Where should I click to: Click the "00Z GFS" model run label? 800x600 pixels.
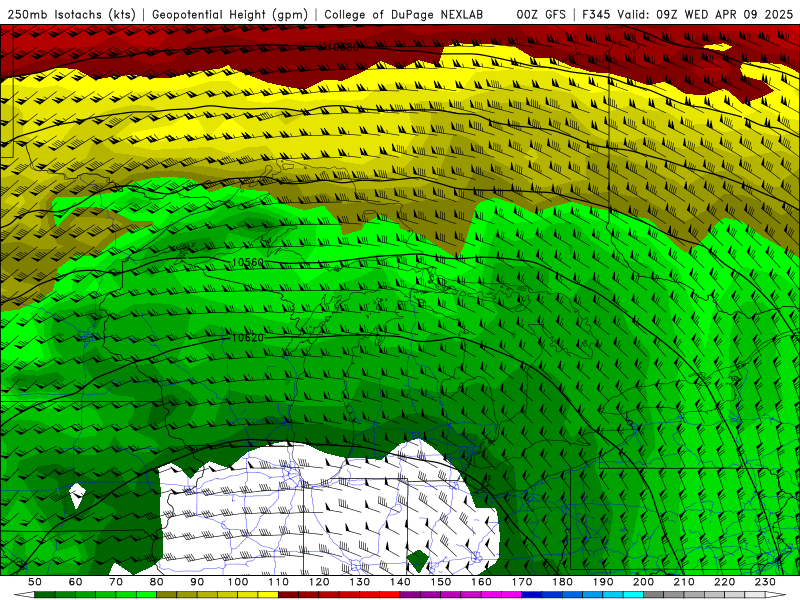pyautogui.click(x=541, y=14)
